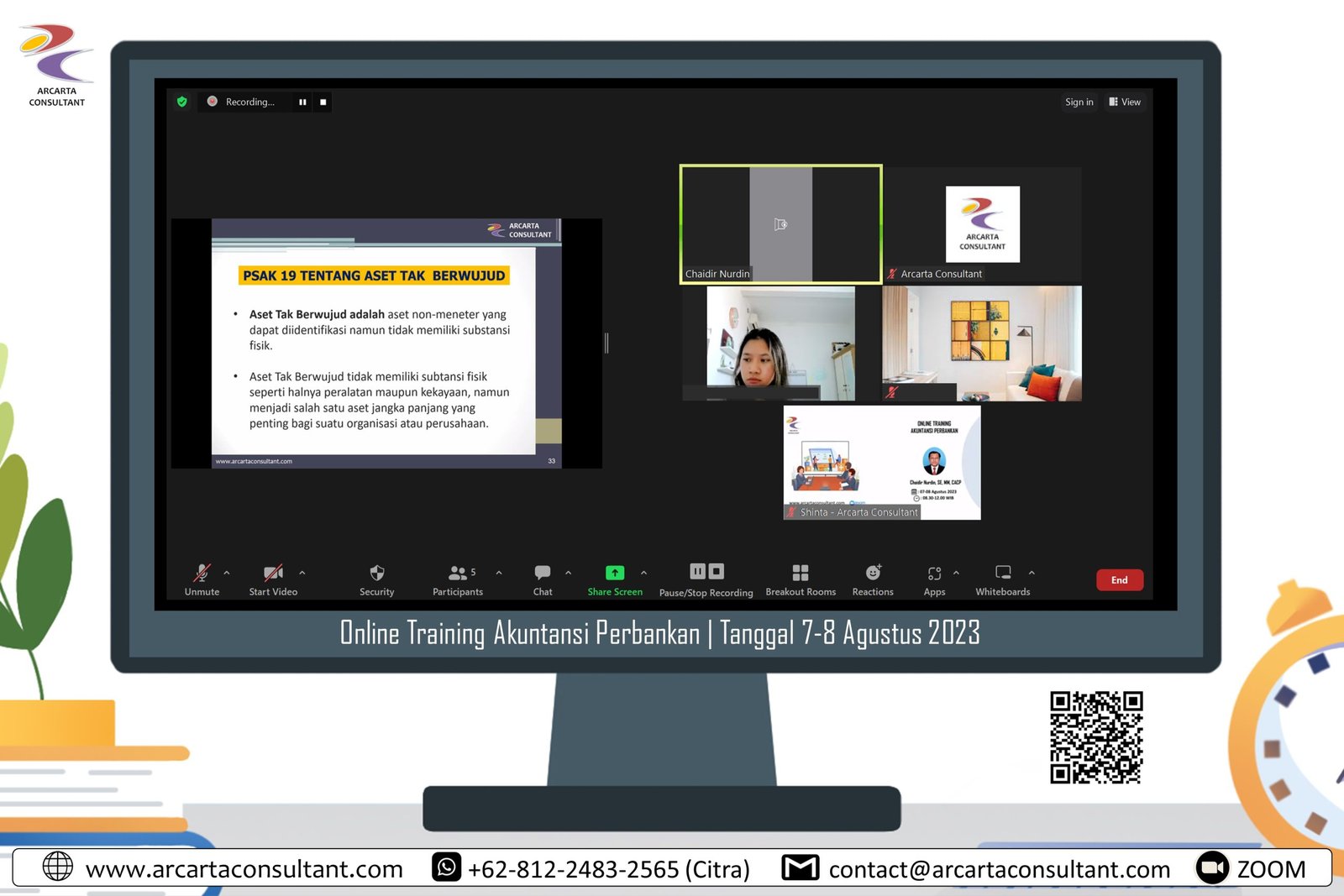Select Chaidir Nurdin's video tile
Image resolution: width=1344 pixels, height=896 pixels.
(780, 224)
